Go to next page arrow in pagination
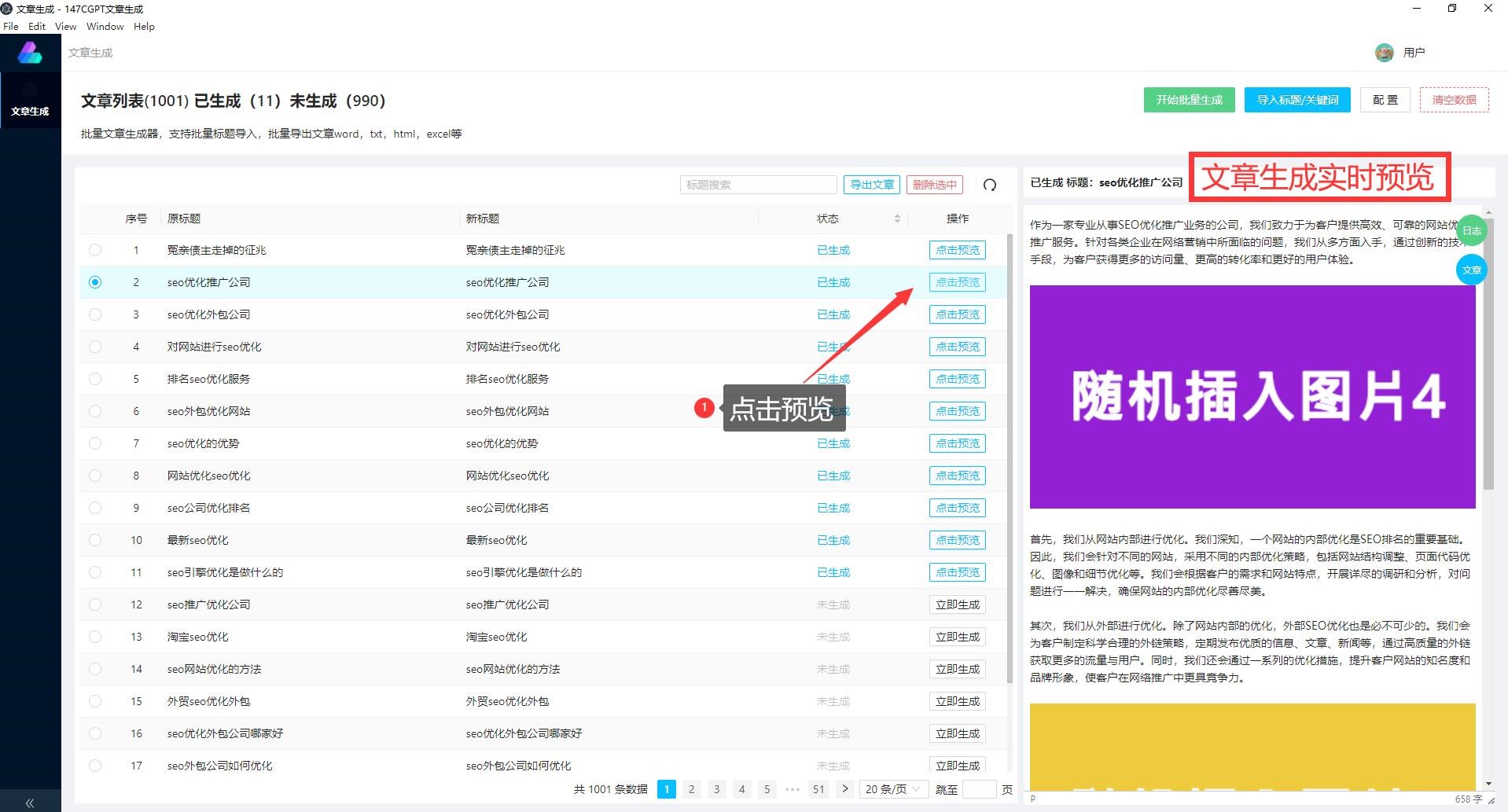1508x812 pixels. click(x=844, y=789)
